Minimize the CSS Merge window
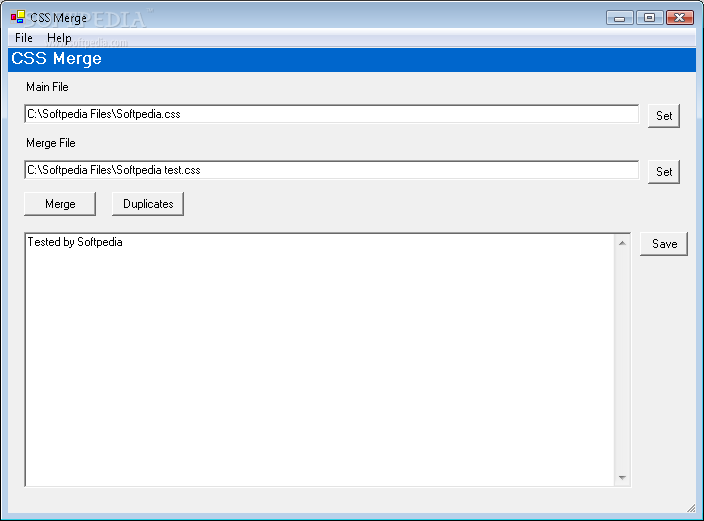The image size is (704, 521). coord(620,18)
